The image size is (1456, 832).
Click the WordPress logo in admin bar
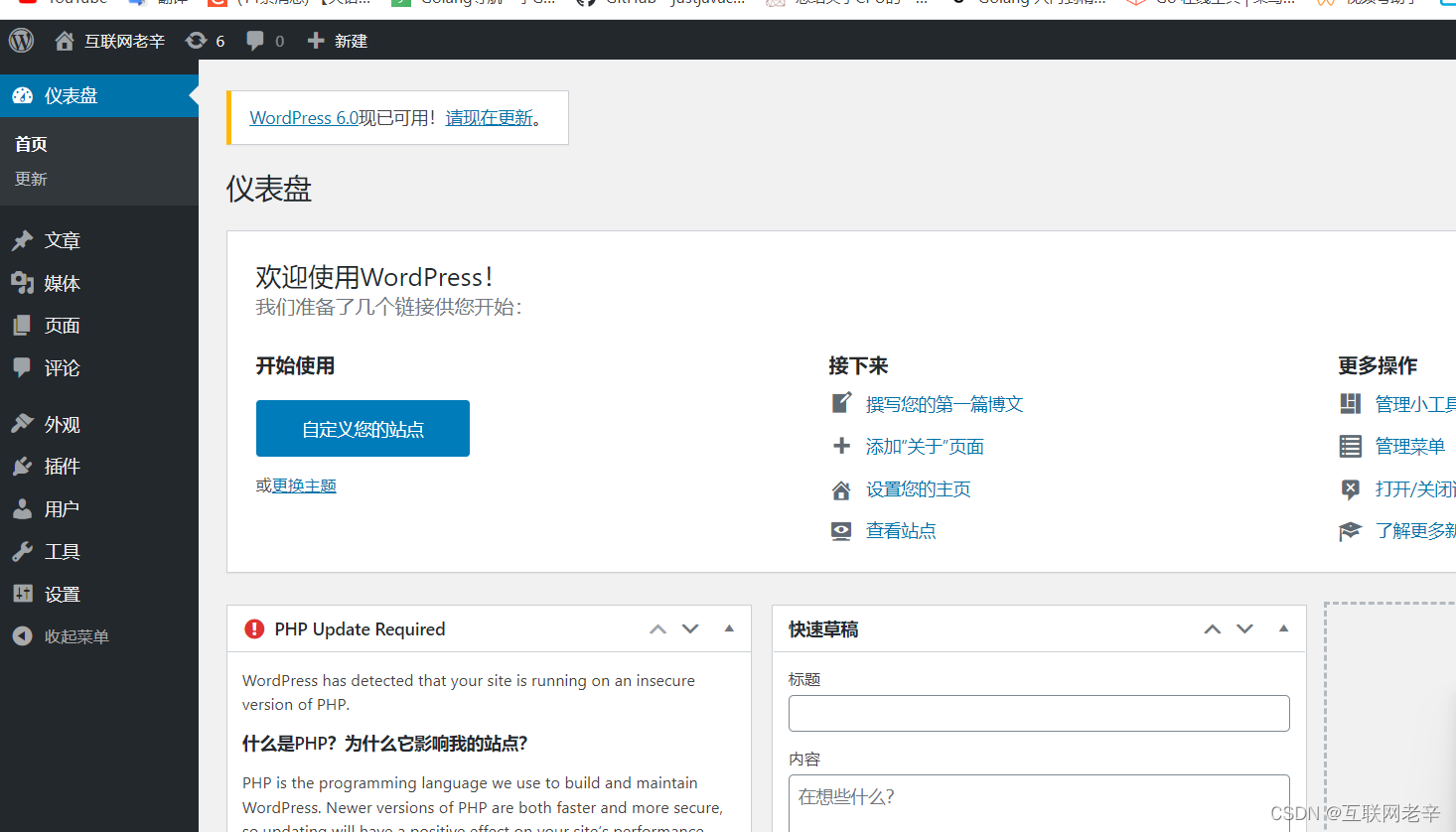[x=21, y=41]
